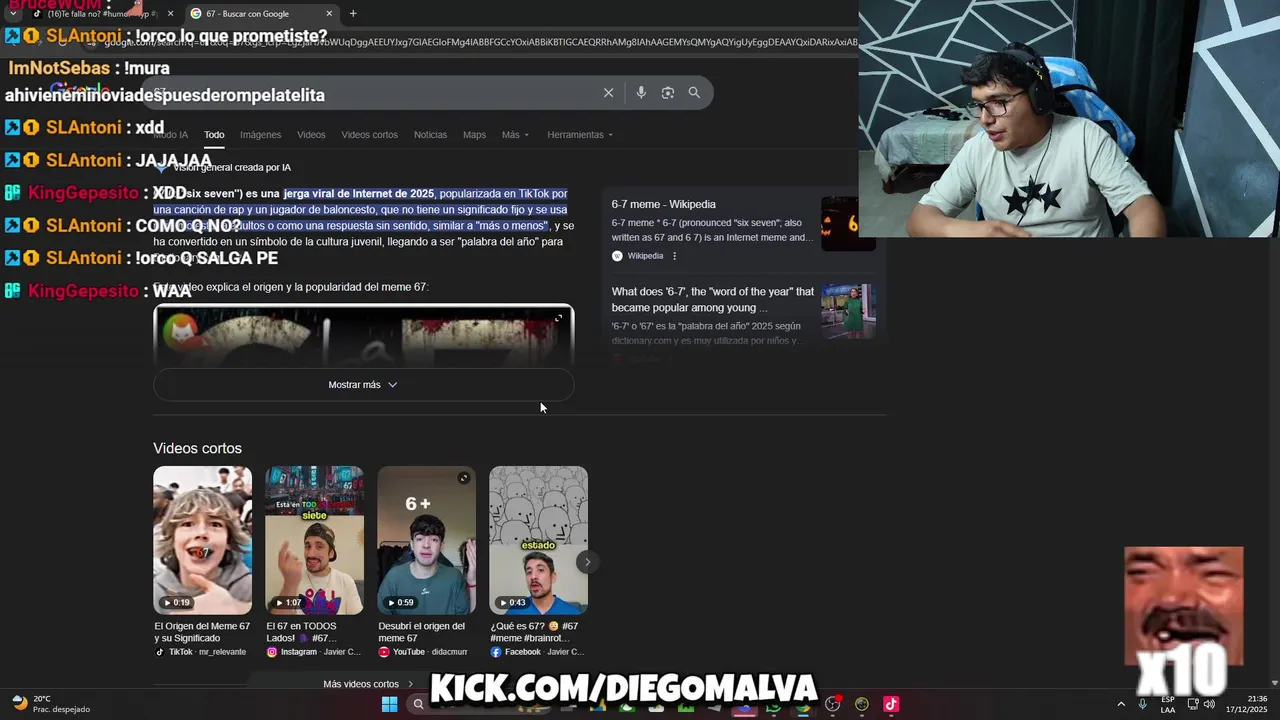Open 'El Origen del Meme 67 y su Significado' title

point(202,632)
